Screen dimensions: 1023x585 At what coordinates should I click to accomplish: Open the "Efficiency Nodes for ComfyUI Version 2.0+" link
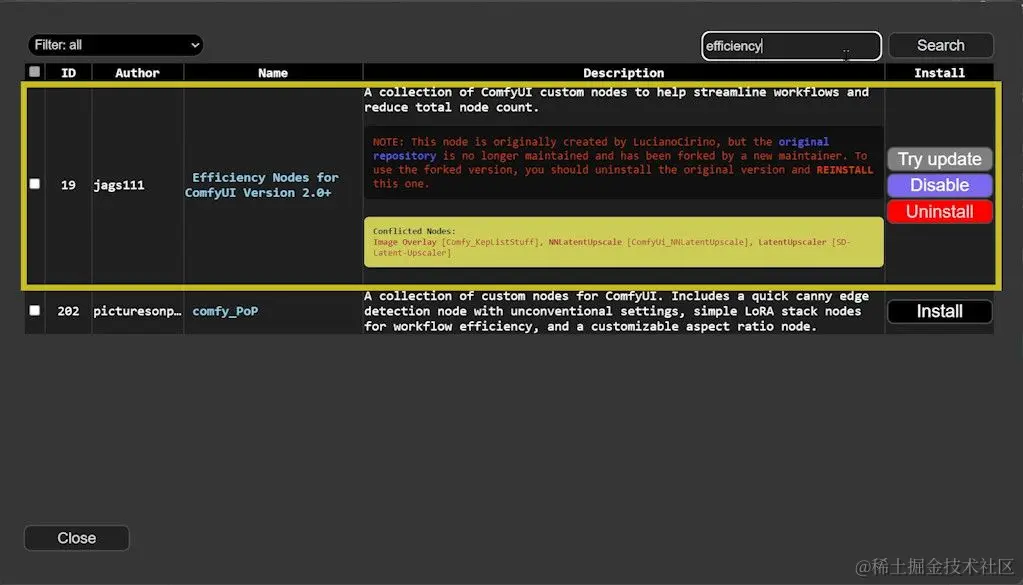click(262, 185)
